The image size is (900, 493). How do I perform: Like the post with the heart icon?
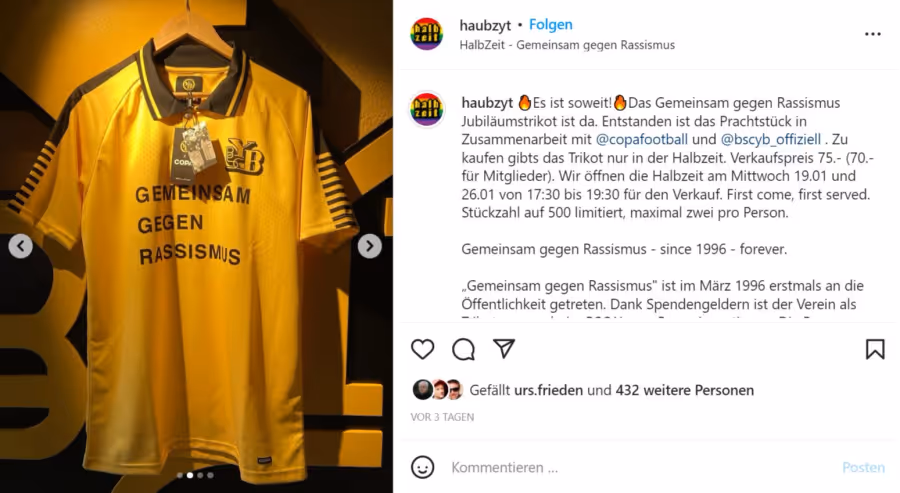422,349
